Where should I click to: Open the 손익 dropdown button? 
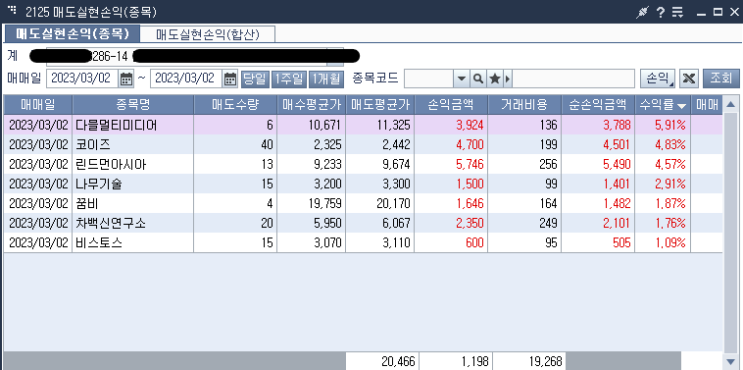click(658, 79)
